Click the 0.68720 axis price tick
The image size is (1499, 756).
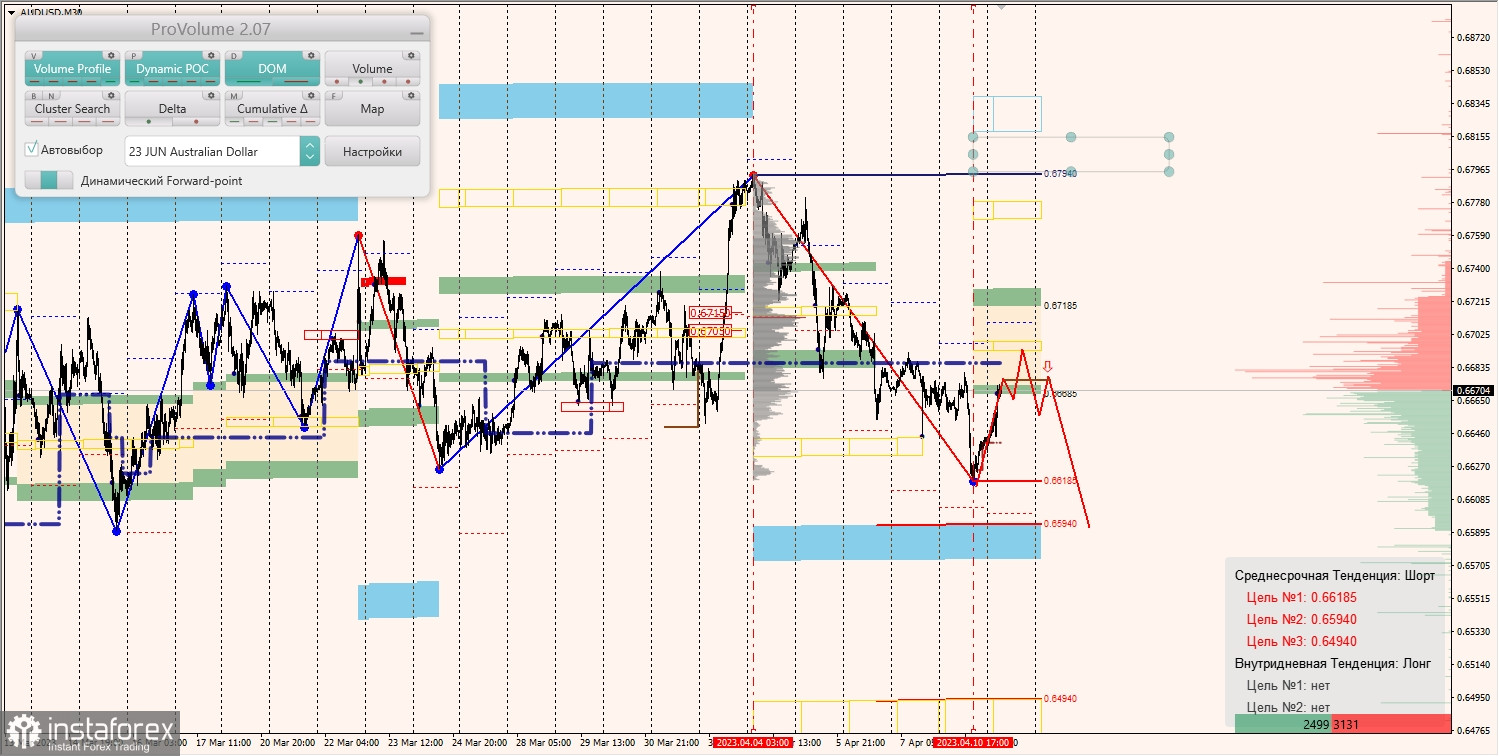pyautogui.click(x=1472, y=38)
